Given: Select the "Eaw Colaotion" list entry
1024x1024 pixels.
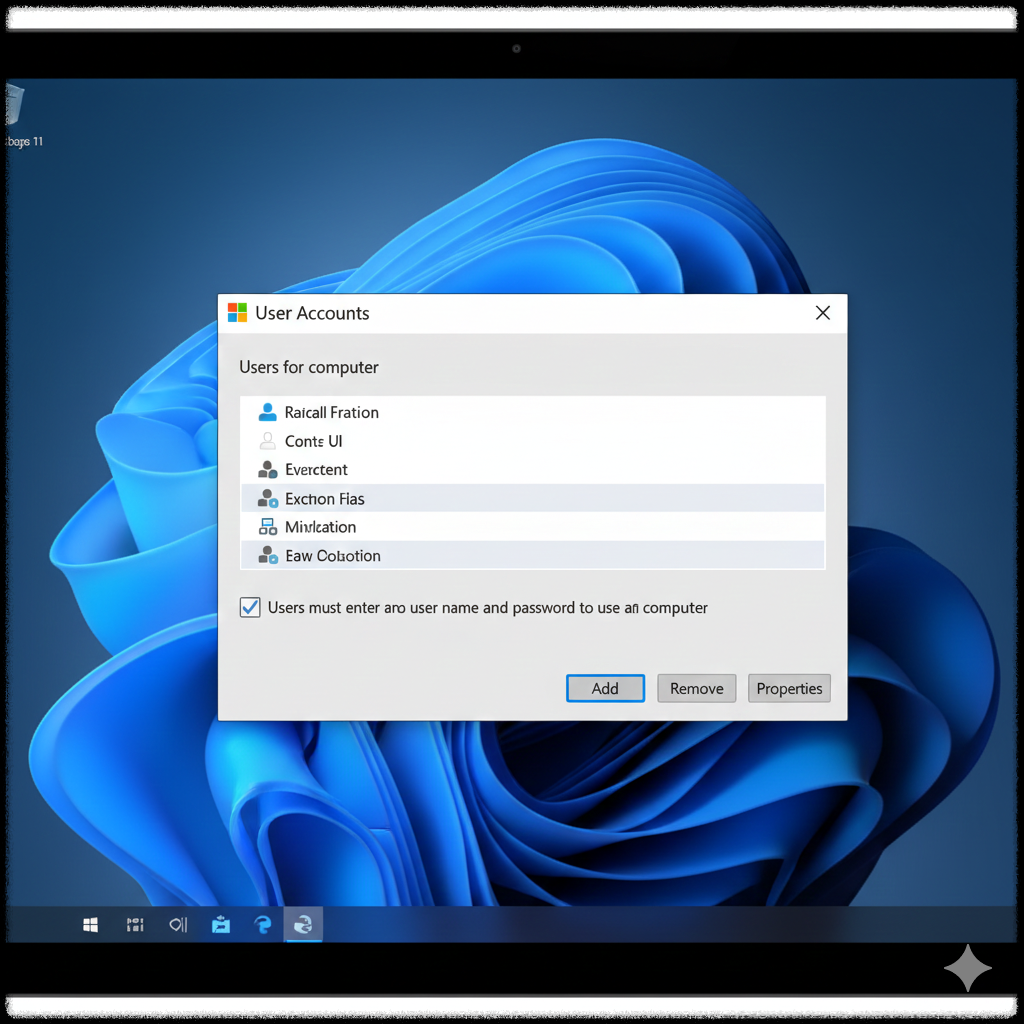Looking at the screenshot, I should click(532, 555).
